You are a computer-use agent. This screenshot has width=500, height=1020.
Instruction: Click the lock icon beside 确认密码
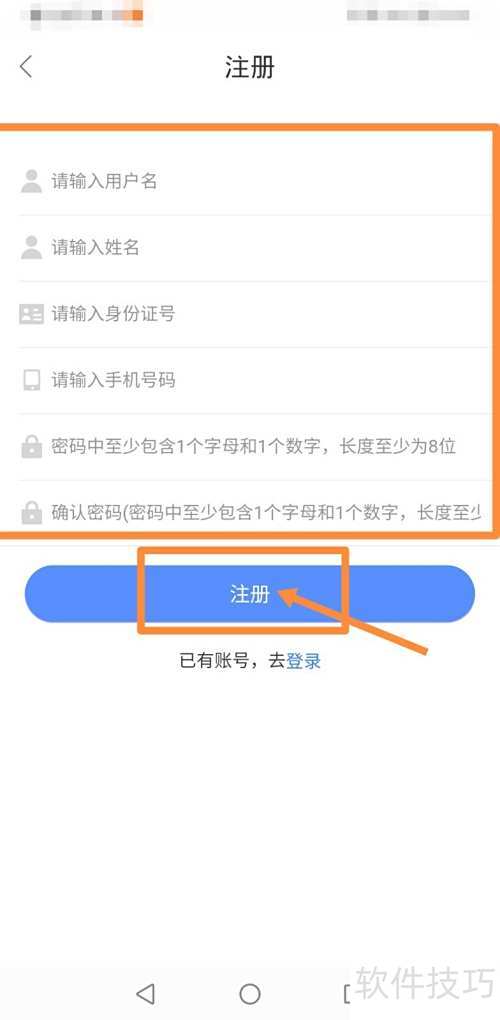click(x=31, y=513)
